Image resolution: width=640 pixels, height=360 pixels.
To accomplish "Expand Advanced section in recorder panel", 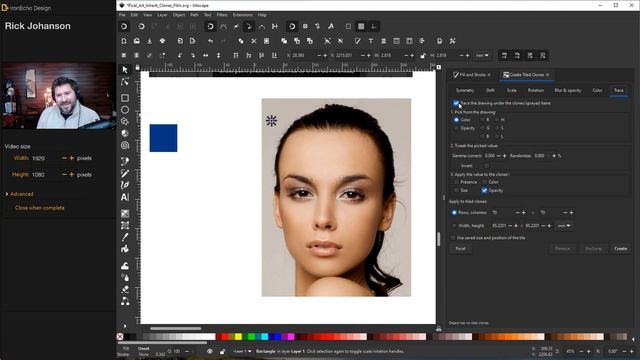I will 20,194.
